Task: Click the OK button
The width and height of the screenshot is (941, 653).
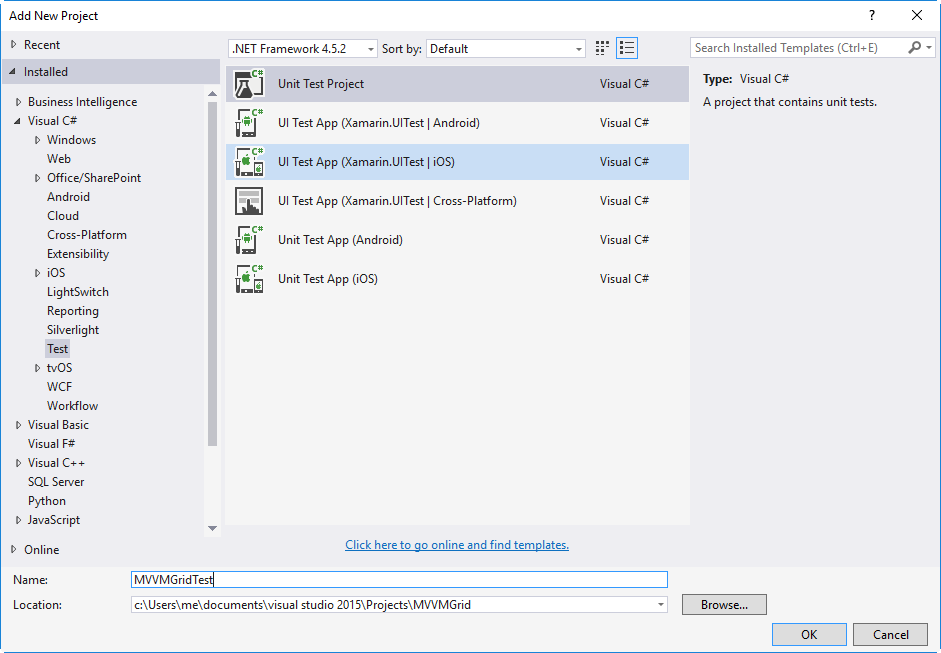Action: (809, 634)
